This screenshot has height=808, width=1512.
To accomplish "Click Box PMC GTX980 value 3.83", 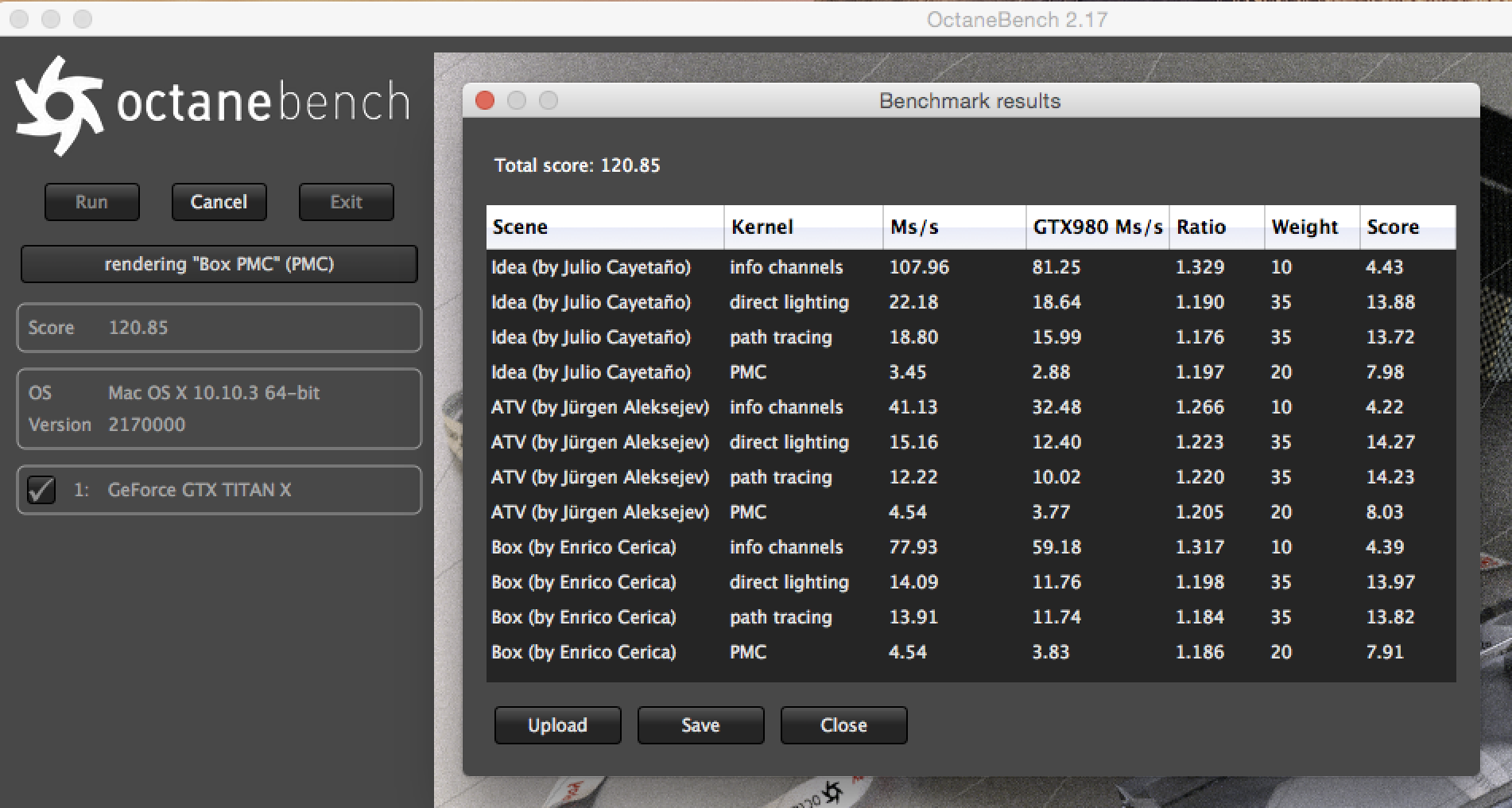I will [x=1051, y=652].
